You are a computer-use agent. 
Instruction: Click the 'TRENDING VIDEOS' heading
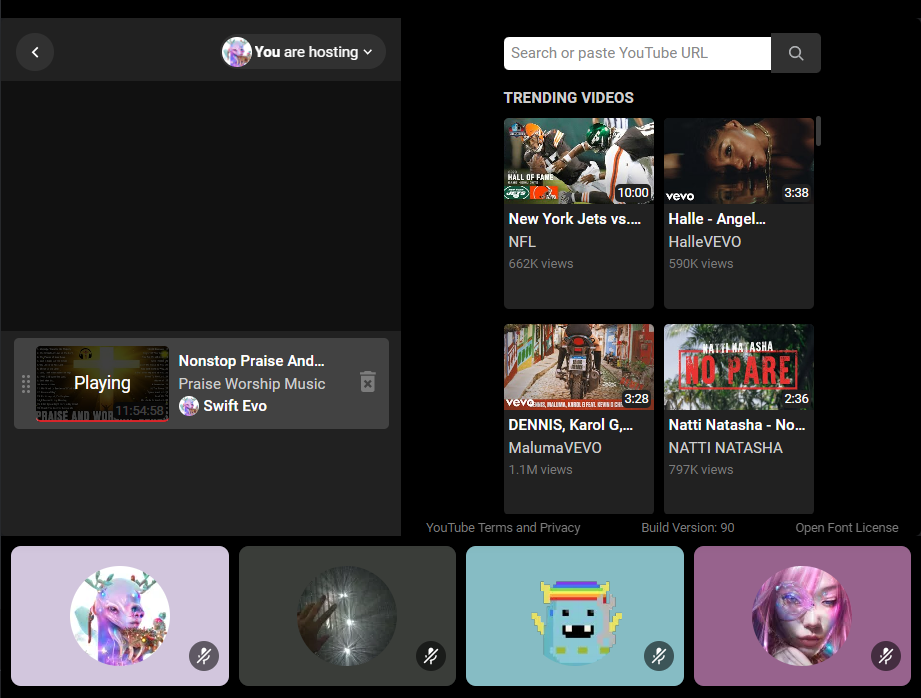tap(569, 98)
